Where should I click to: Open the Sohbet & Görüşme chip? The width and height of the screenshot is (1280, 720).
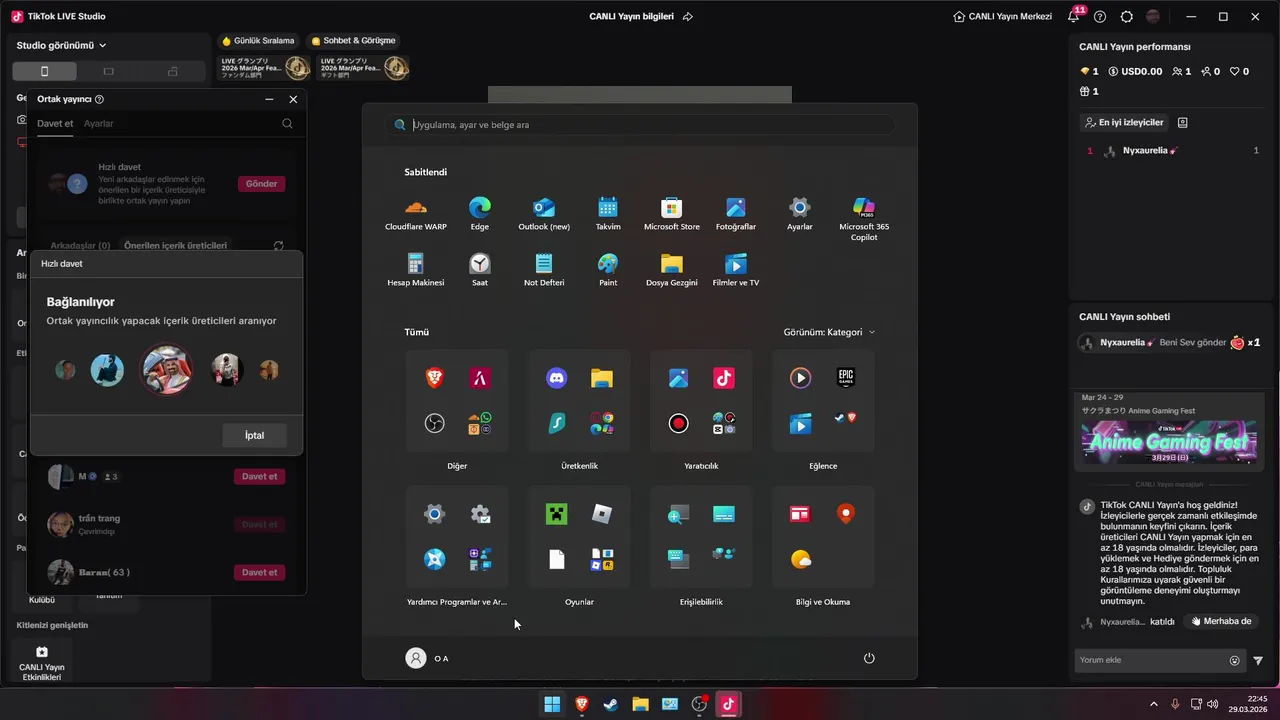[353, 41]
